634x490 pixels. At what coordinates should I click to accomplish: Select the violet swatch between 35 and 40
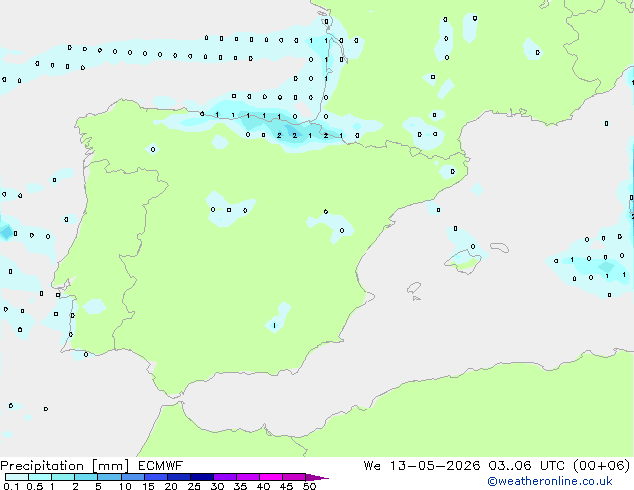pyautogui.click(x=248, y=477)
